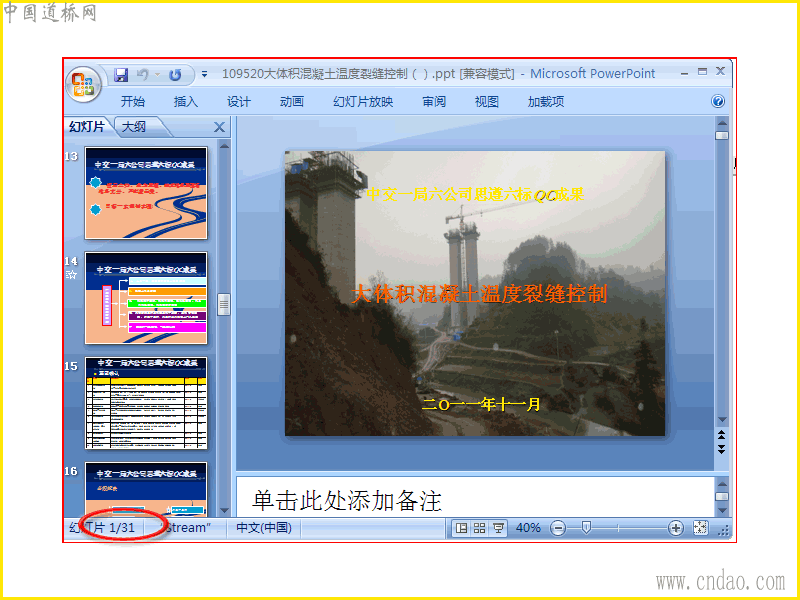Click the 40% zoom level button

pos(528,528)
